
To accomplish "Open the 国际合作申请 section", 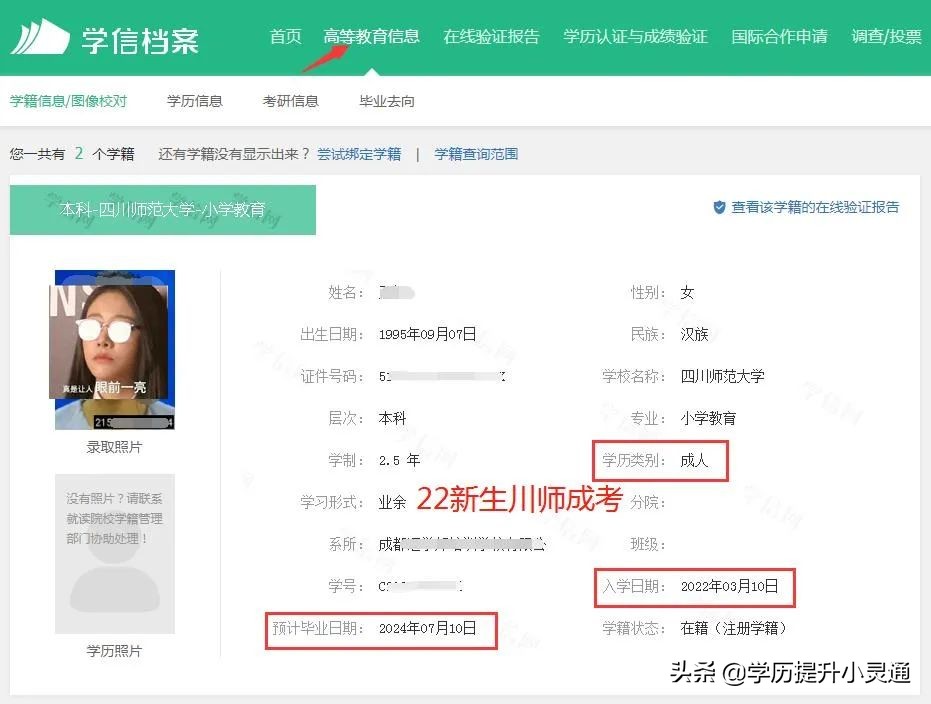I will click(780, 35).
